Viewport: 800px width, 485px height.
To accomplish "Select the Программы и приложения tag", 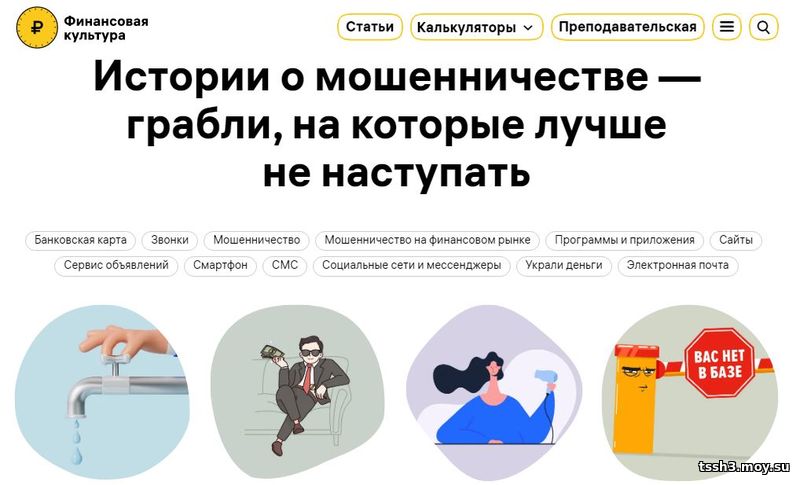I will coord(624,240).
